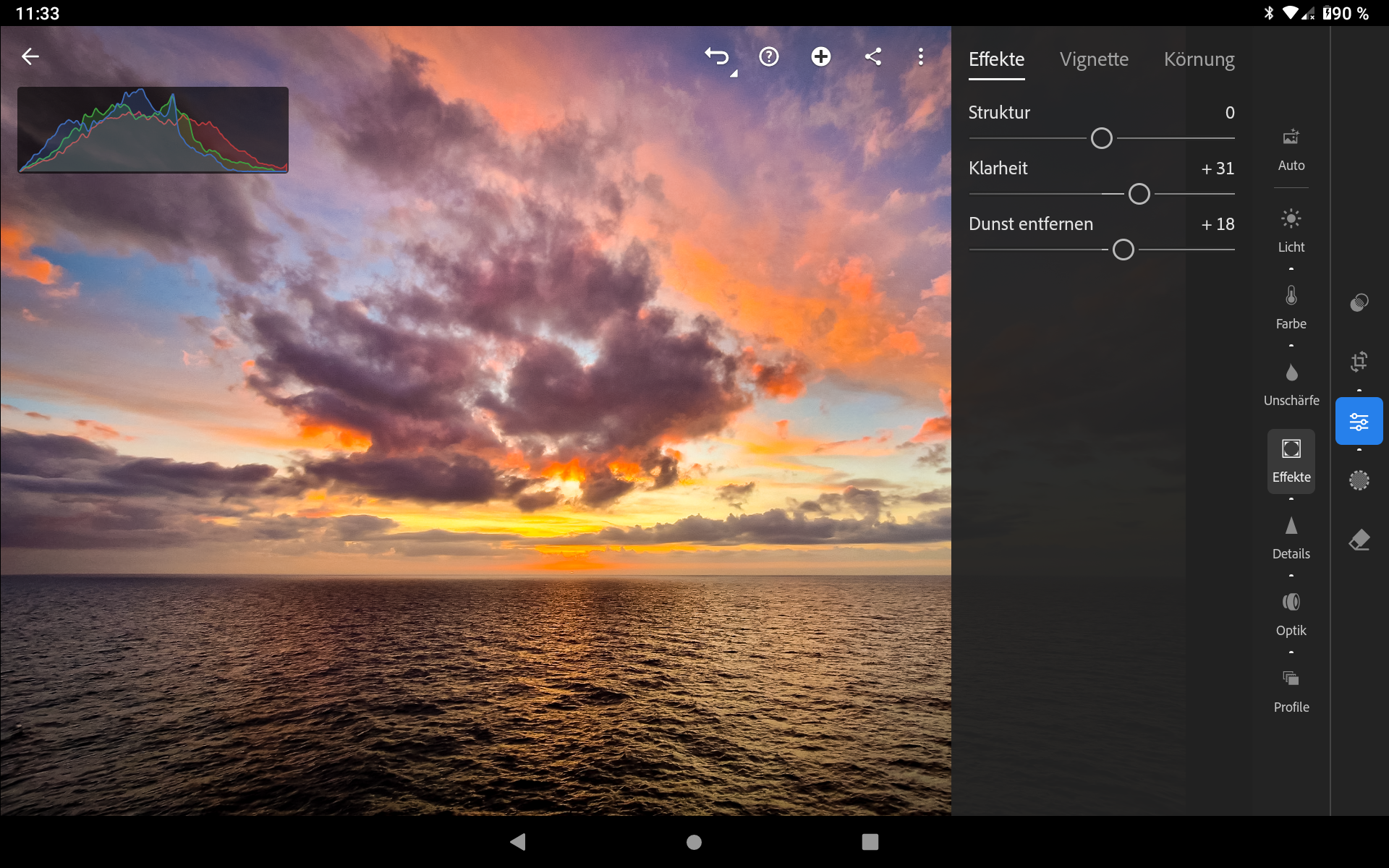
Task: Open the Profile panel
Action: [1291, 690]
